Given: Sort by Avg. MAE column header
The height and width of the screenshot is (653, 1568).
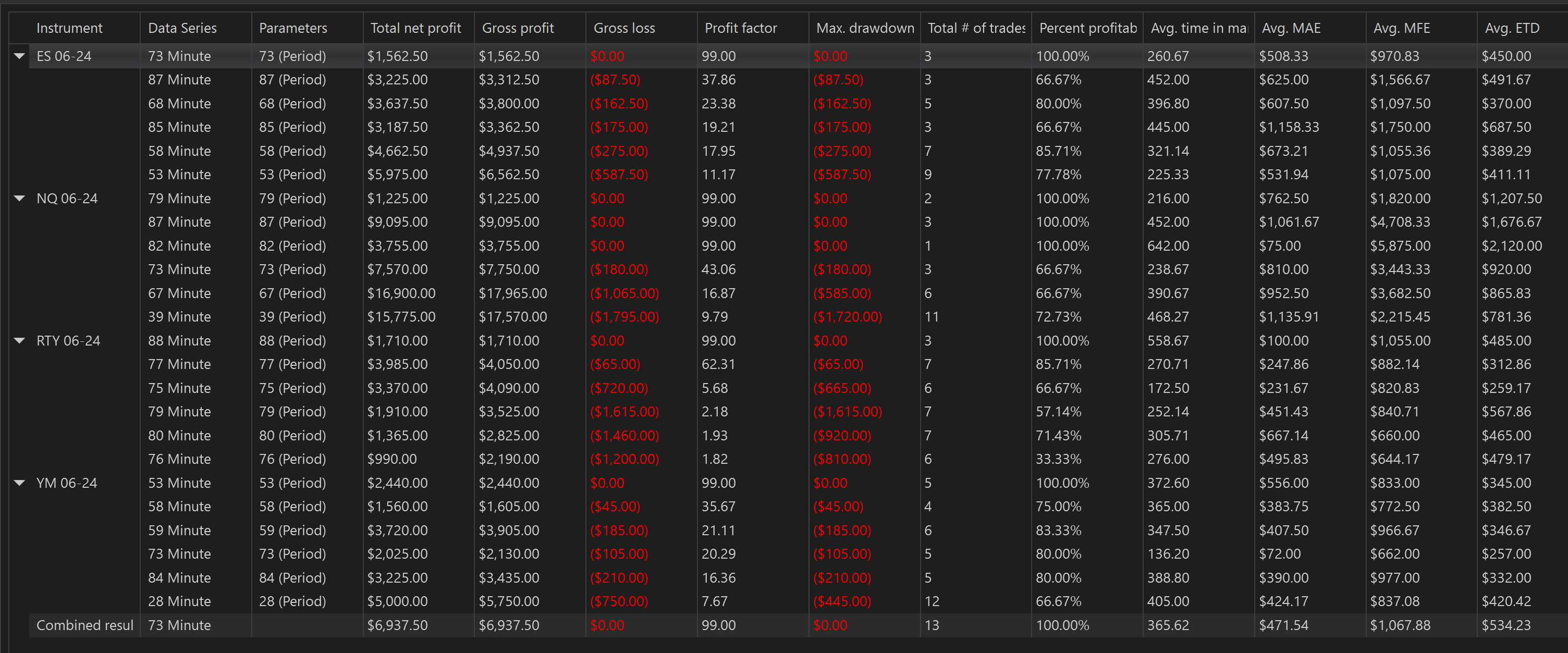Looking at the screenshot, I should (x=1291, y=28).
